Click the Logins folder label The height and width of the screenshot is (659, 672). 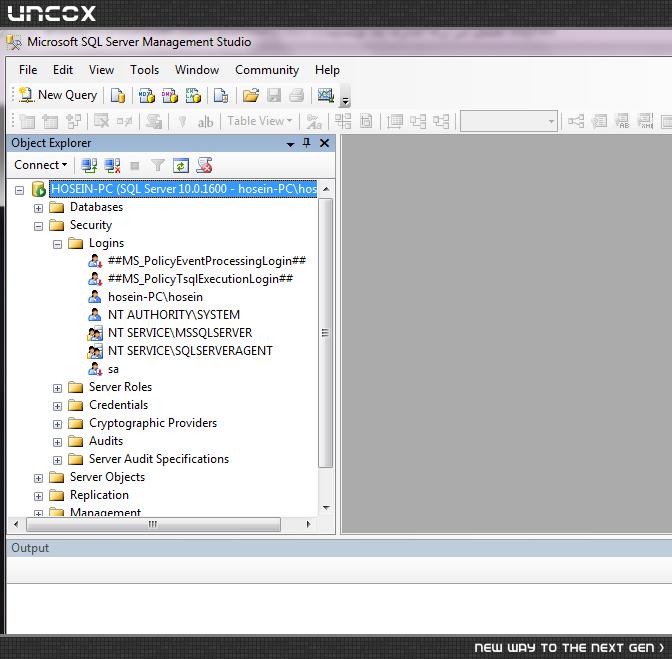[x=106, y=243]
